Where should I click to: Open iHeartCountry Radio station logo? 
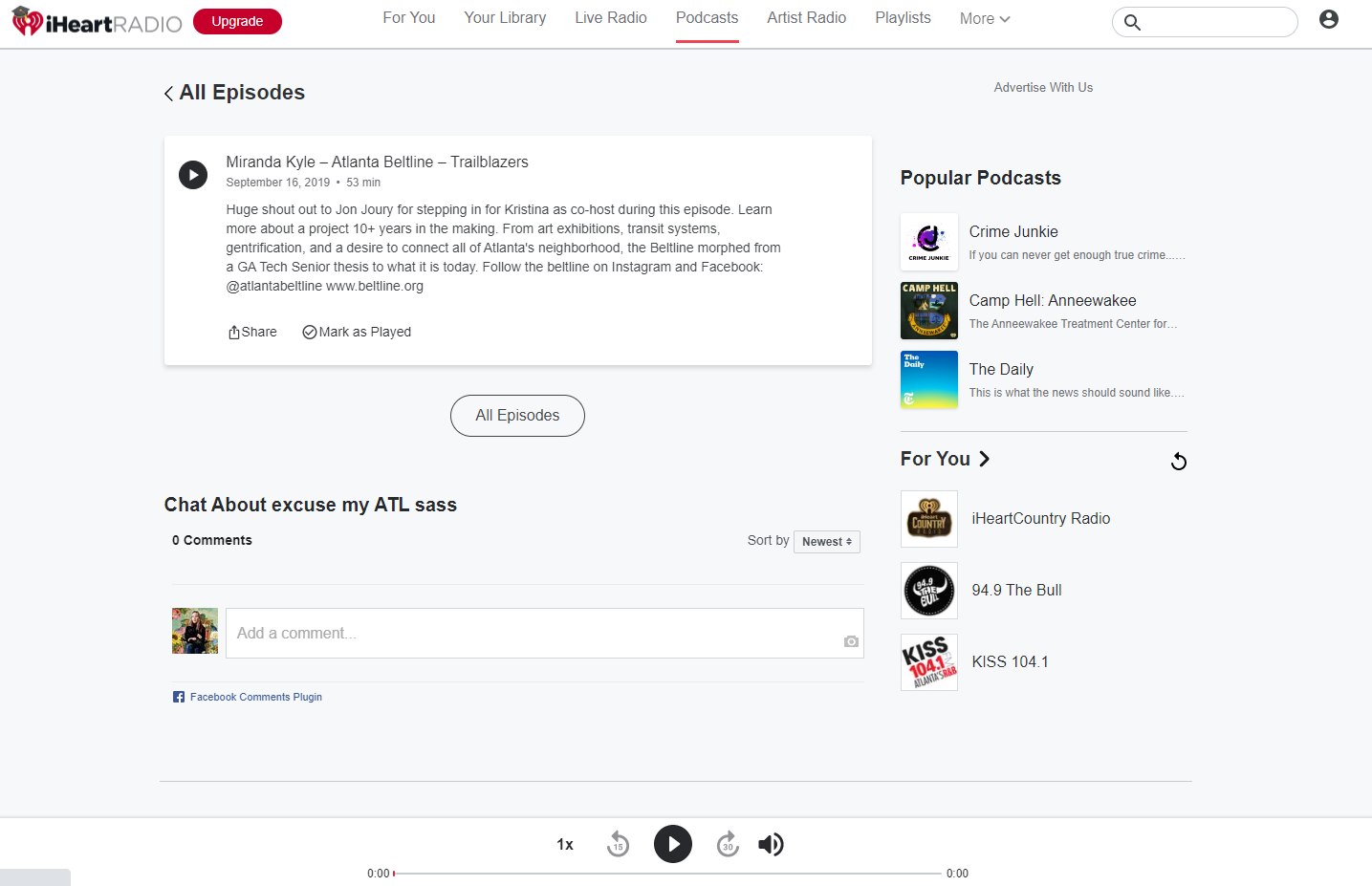click(x=929, y=519)
